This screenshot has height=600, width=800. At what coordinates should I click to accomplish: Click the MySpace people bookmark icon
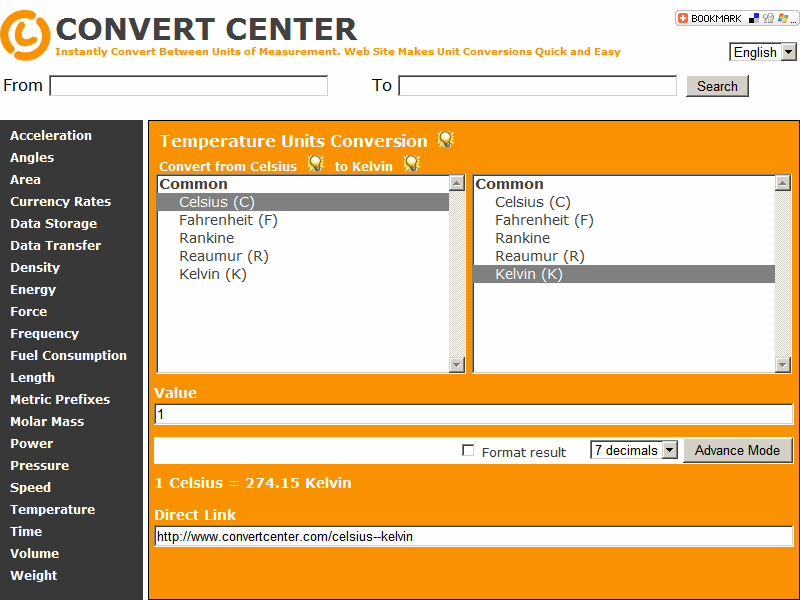click(x=768, y=18)
